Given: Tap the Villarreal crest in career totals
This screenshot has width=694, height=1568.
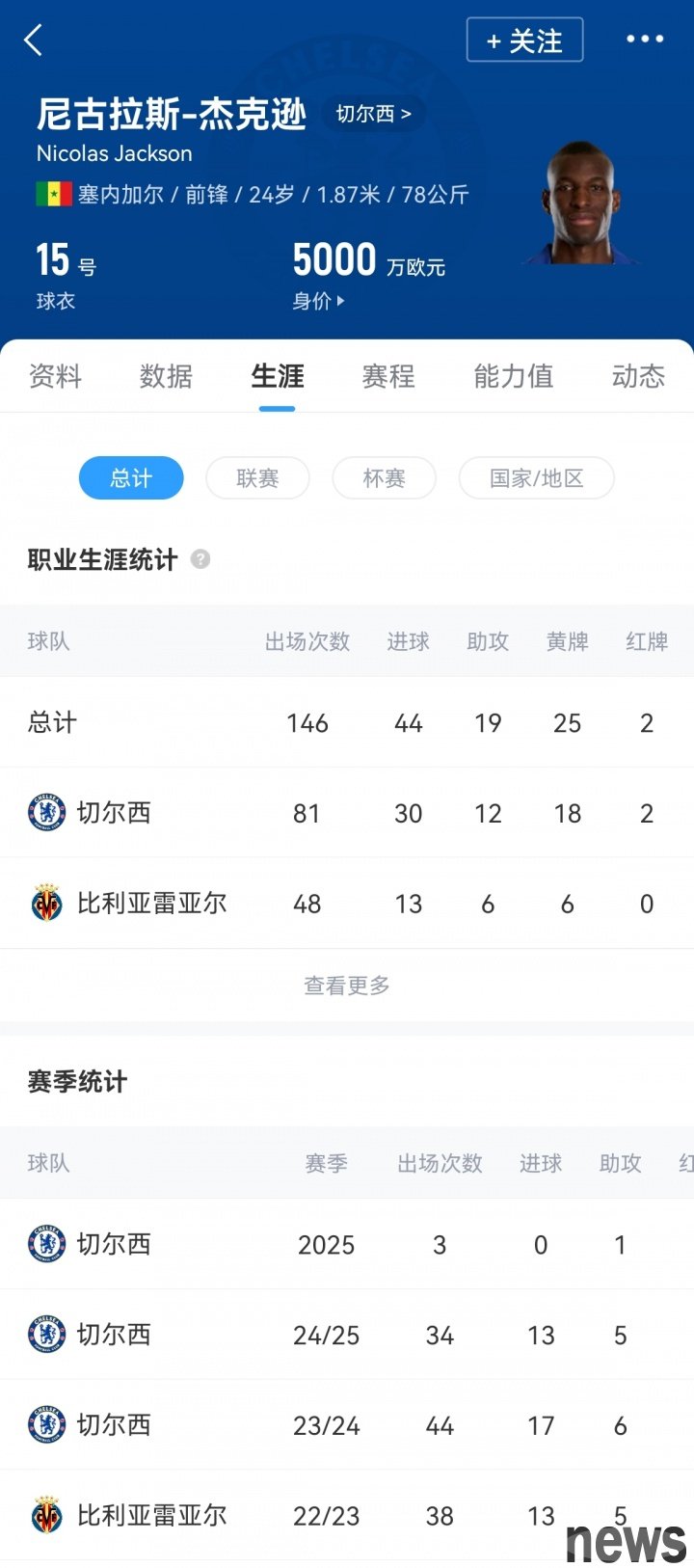Looking at the screenshot, I should point(46,904).
